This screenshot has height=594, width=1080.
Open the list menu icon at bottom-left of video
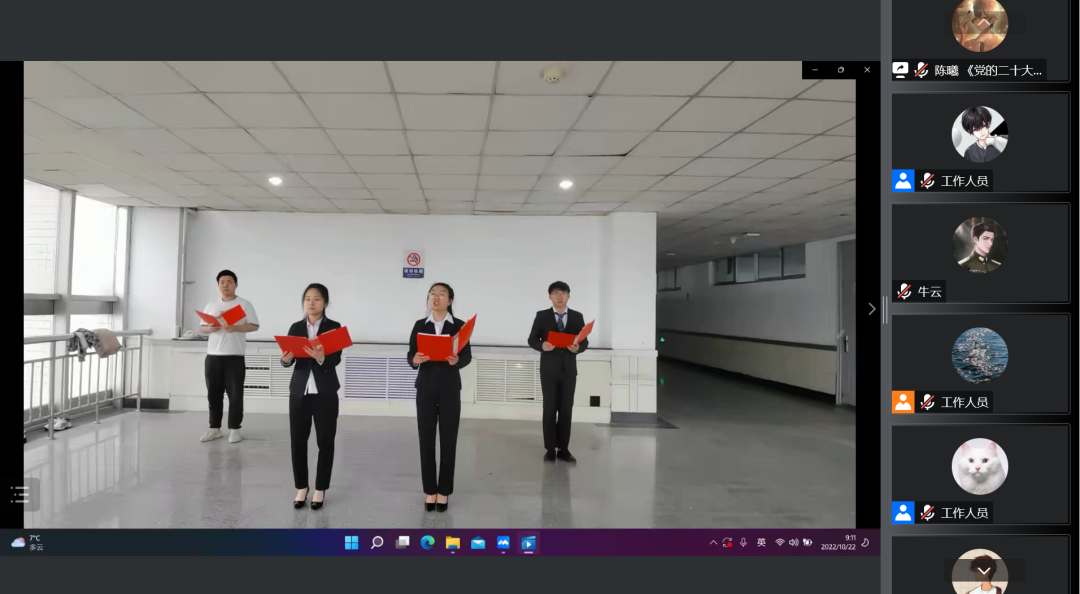click(20, 494)
